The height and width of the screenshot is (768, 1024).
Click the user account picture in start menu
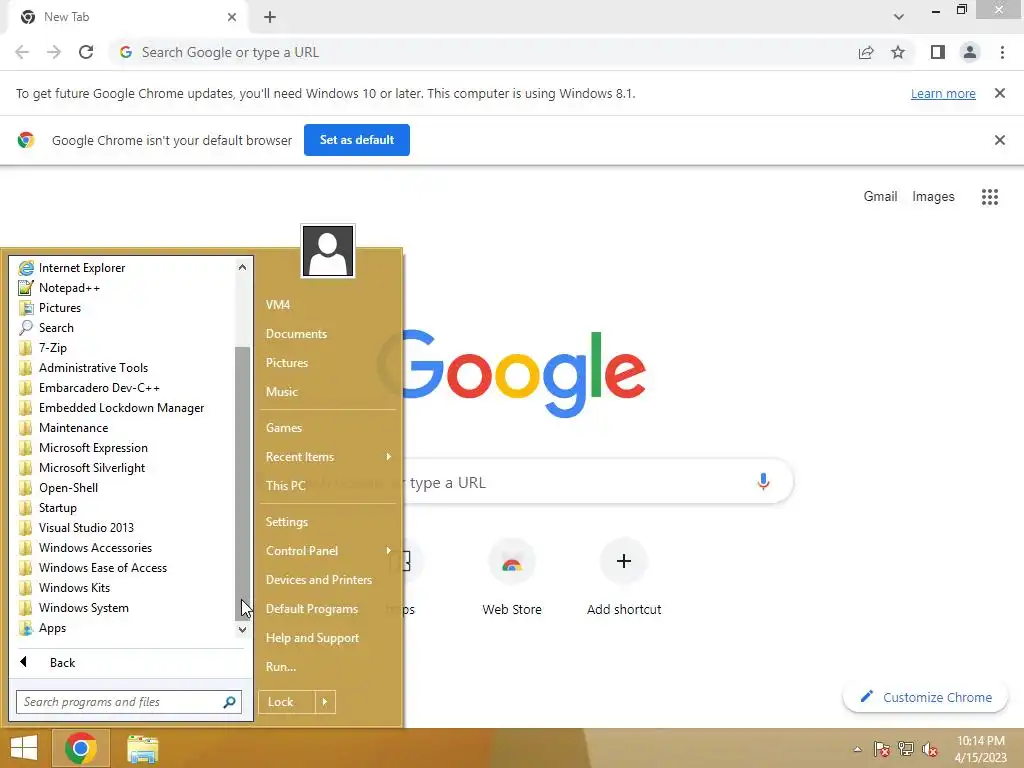(328, 251)
